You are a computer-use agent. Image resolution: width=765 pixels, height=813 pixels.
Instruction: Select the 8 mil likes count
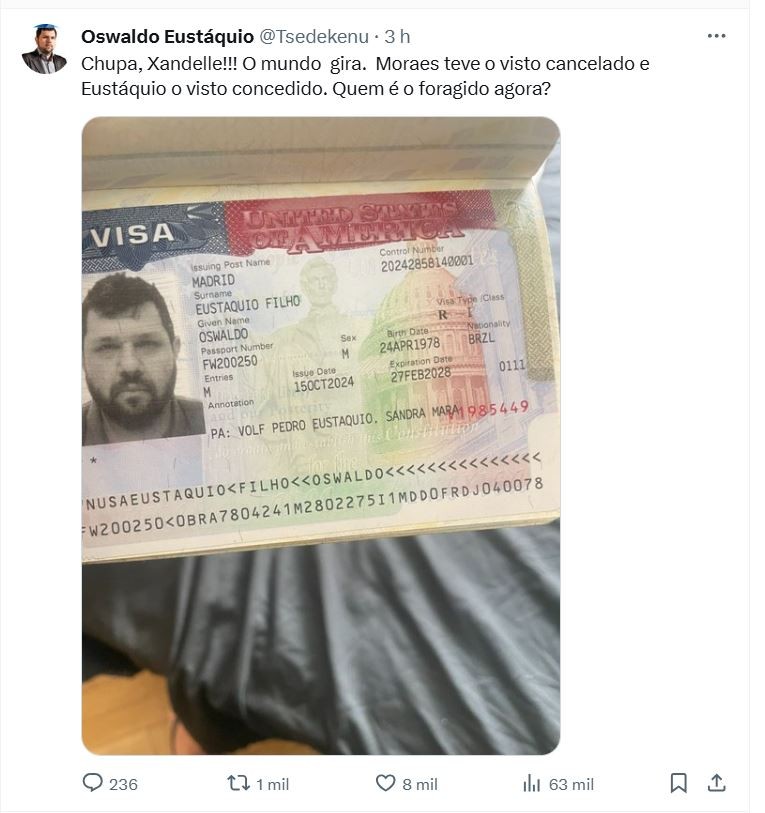[420, 784]
